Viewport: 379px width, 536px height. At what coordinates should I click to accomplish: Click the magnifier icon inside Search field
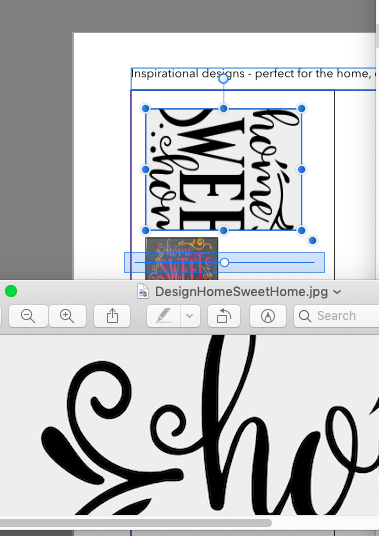tap(305, 316)
